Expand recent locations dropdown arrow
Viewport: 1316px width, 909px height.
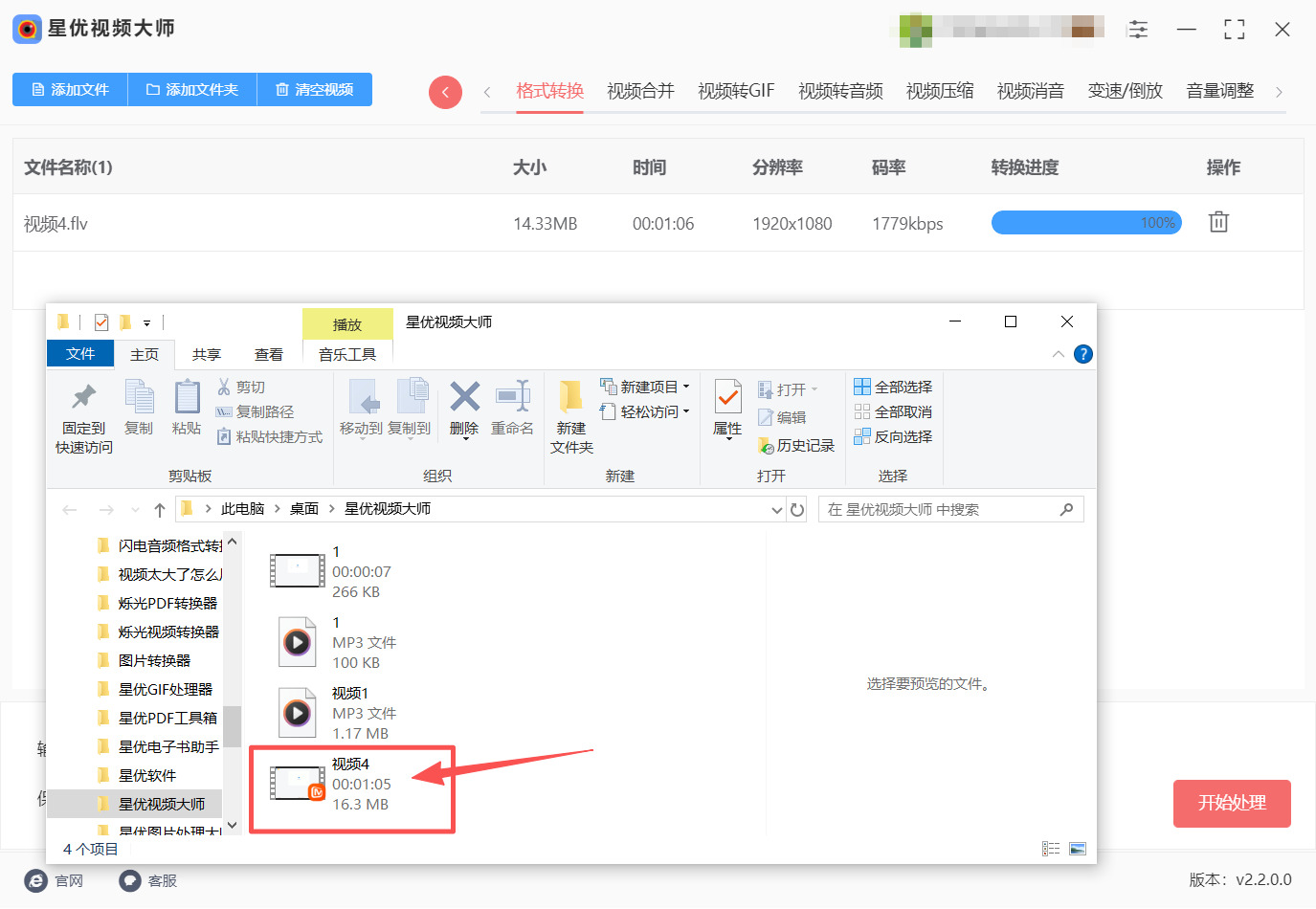[135, 510]
